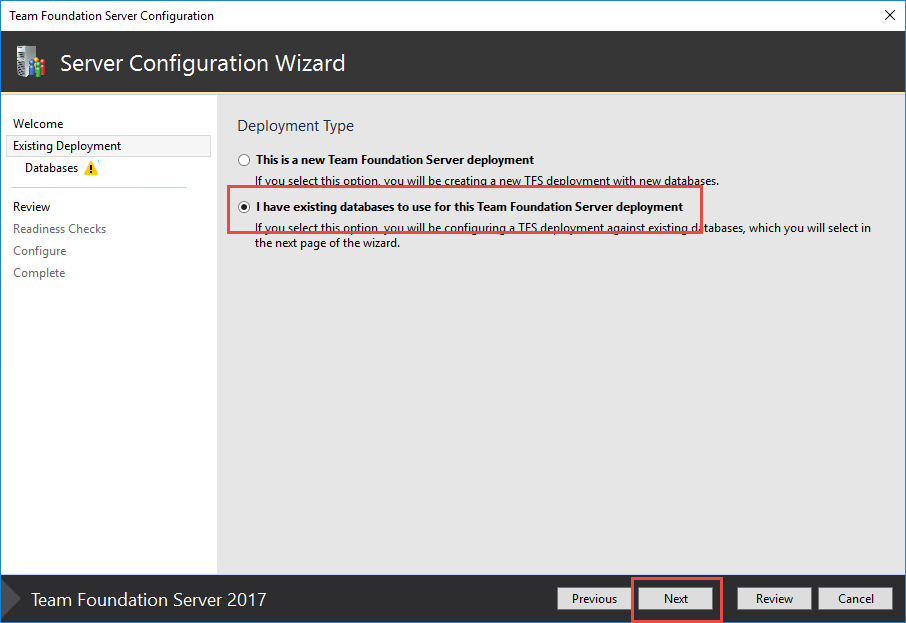The image size is (906, 623).
Task: Advance the wizard with the Next button
Action: click(x=675, y=599)
